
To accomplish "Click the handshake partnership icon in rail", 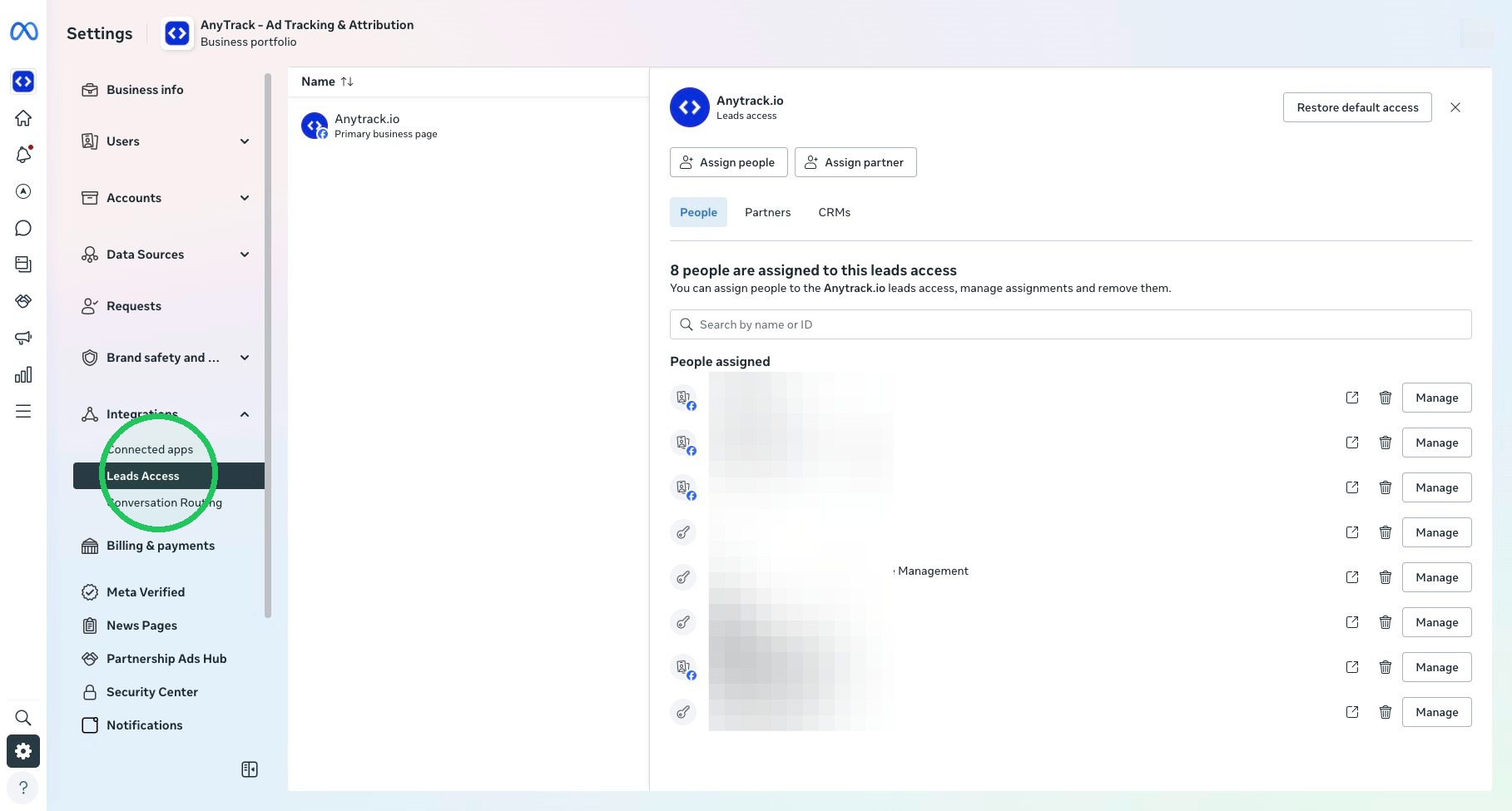I will tap(23, 301).
